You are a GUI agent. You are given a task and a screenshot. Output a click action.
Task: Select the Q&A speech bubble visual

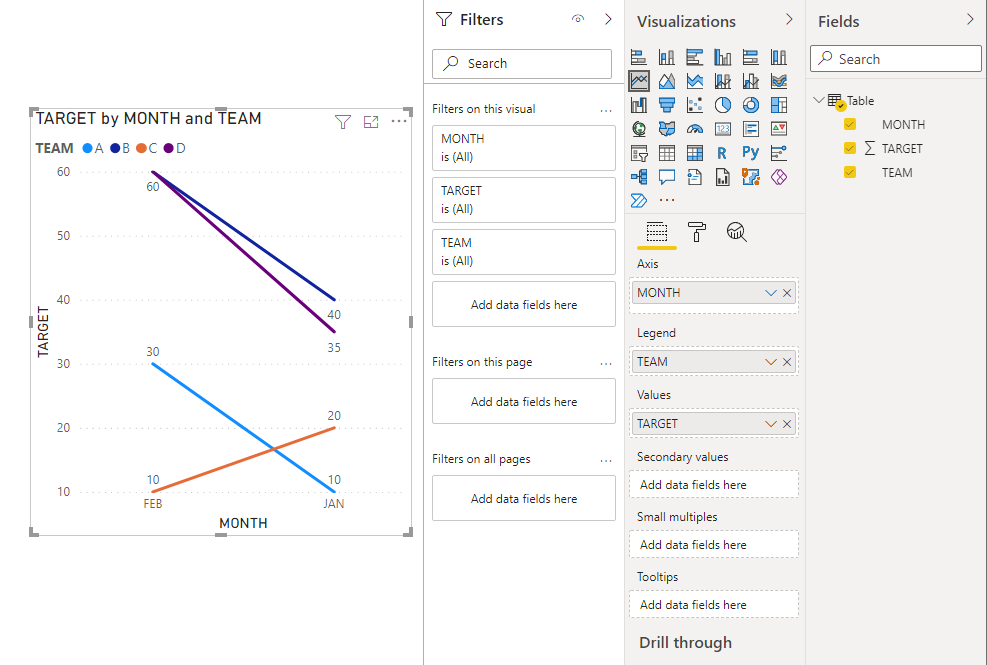(667, 177)
